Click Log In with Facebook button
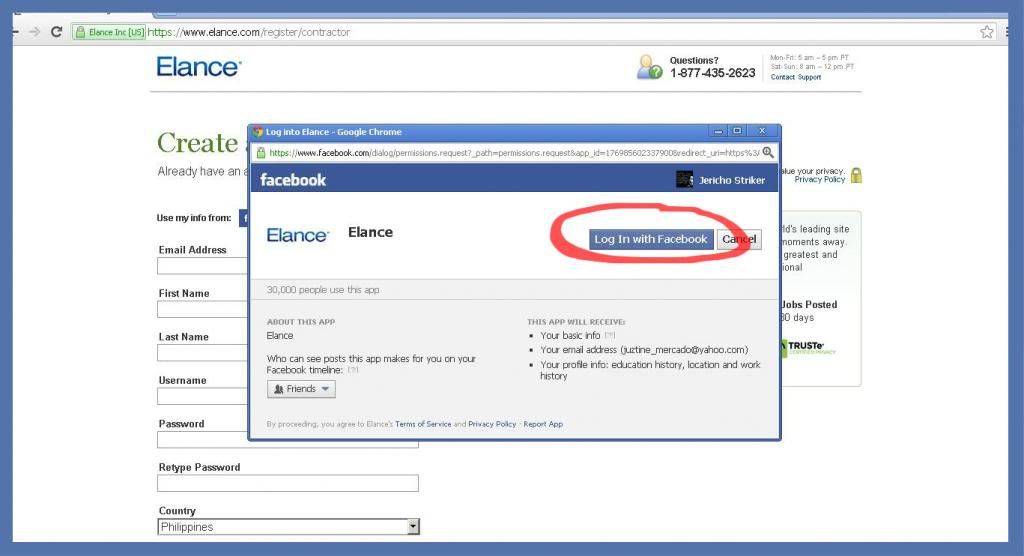1024x556 pixels. (x=650, y=239)
